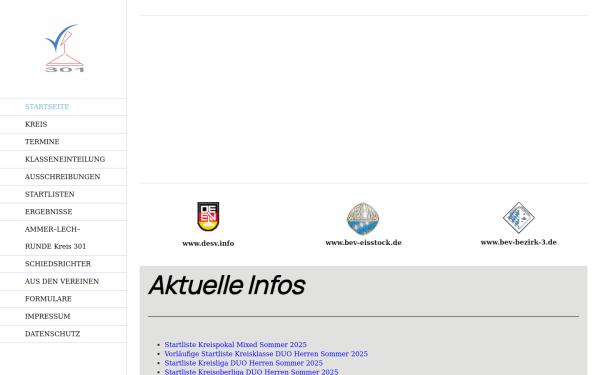The image size is (600, 375).
Task: Open Startliste Kreispokal Mixed Sommer 2025
Action: coord(235,345)
